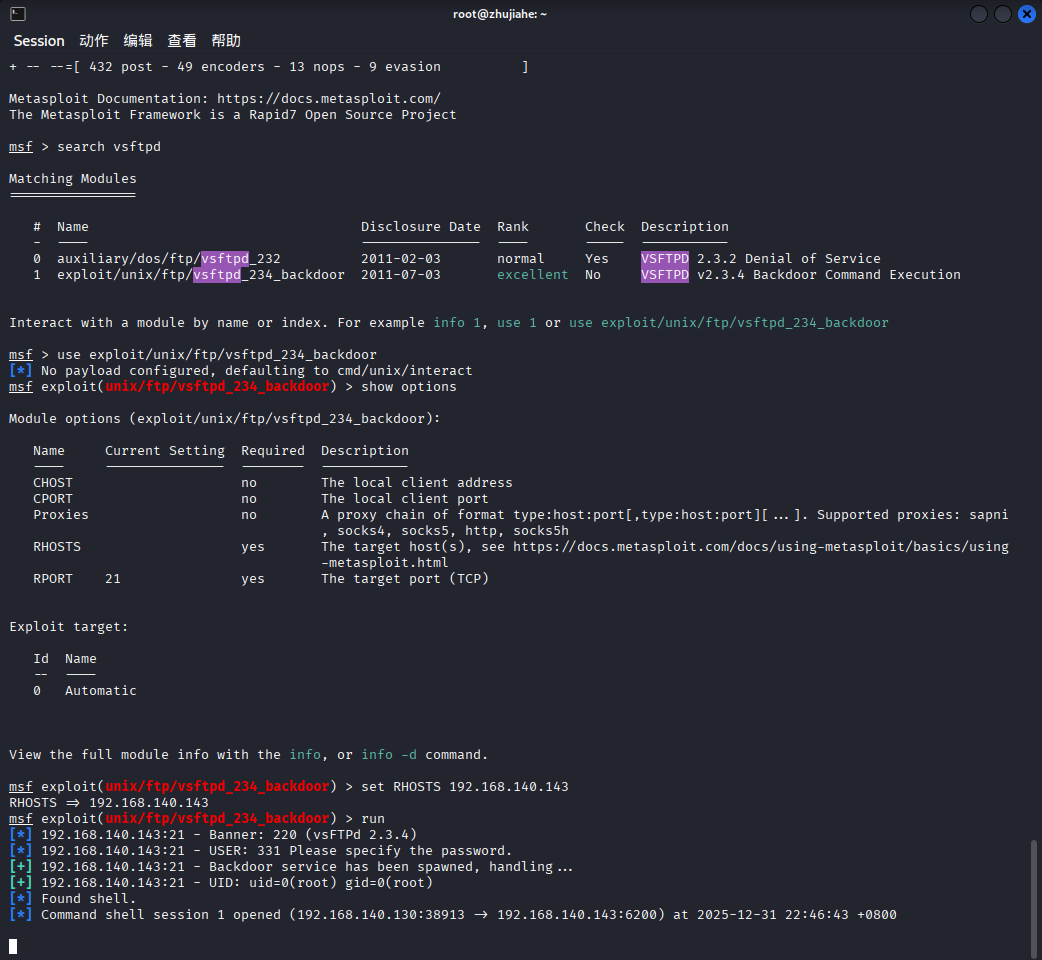The height and width of the screenshot is (960, 1042).
Task: Open the 动作 menu
Action: [x=94, y=41]
